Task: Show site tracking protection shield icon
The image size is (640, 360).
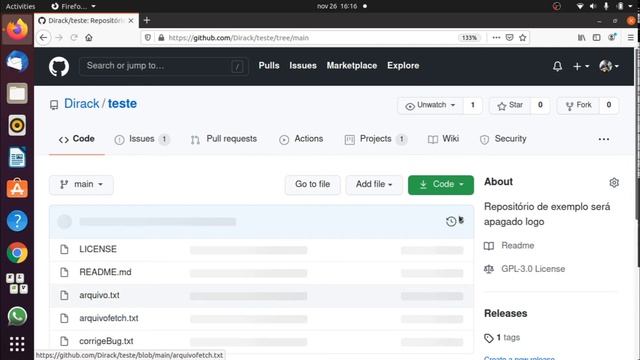Action: (148, 38)
